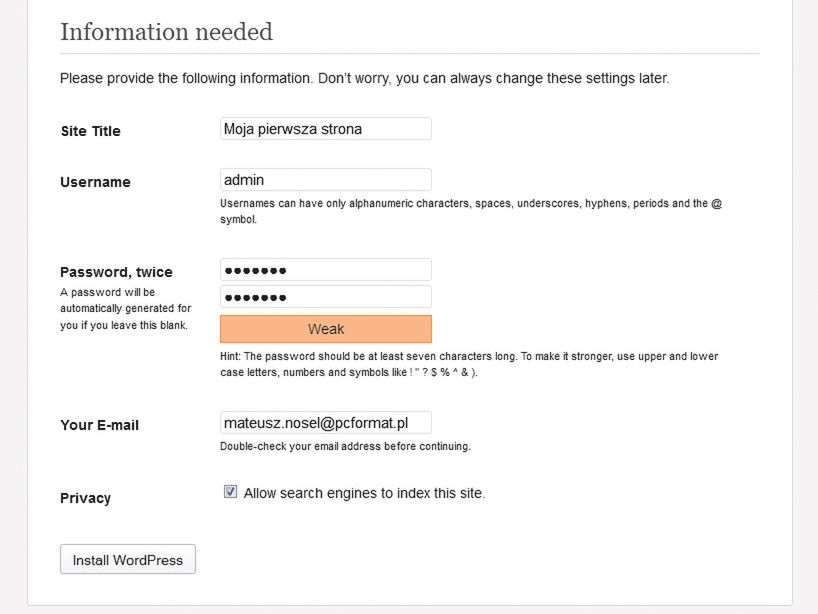Click the 'Please provide the following information' paragraph
Viewport: 818px width, 614px height.
tap(364, 78)
